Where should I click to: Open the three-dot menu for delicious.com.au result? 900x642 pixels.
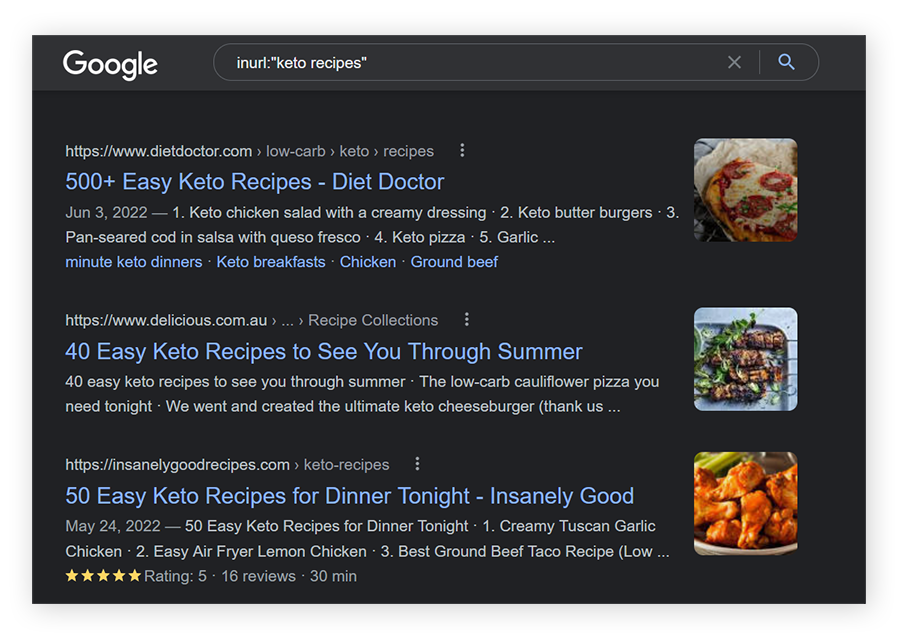[467, 319]
